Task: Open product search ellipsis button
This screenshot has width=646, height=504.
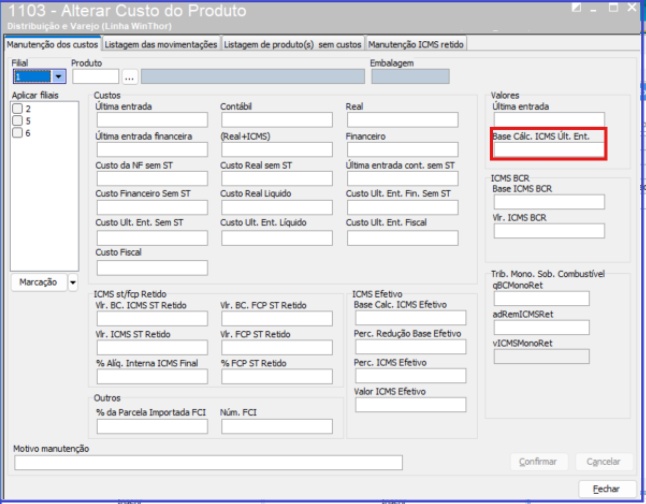Action: click(x=129, y=77)
